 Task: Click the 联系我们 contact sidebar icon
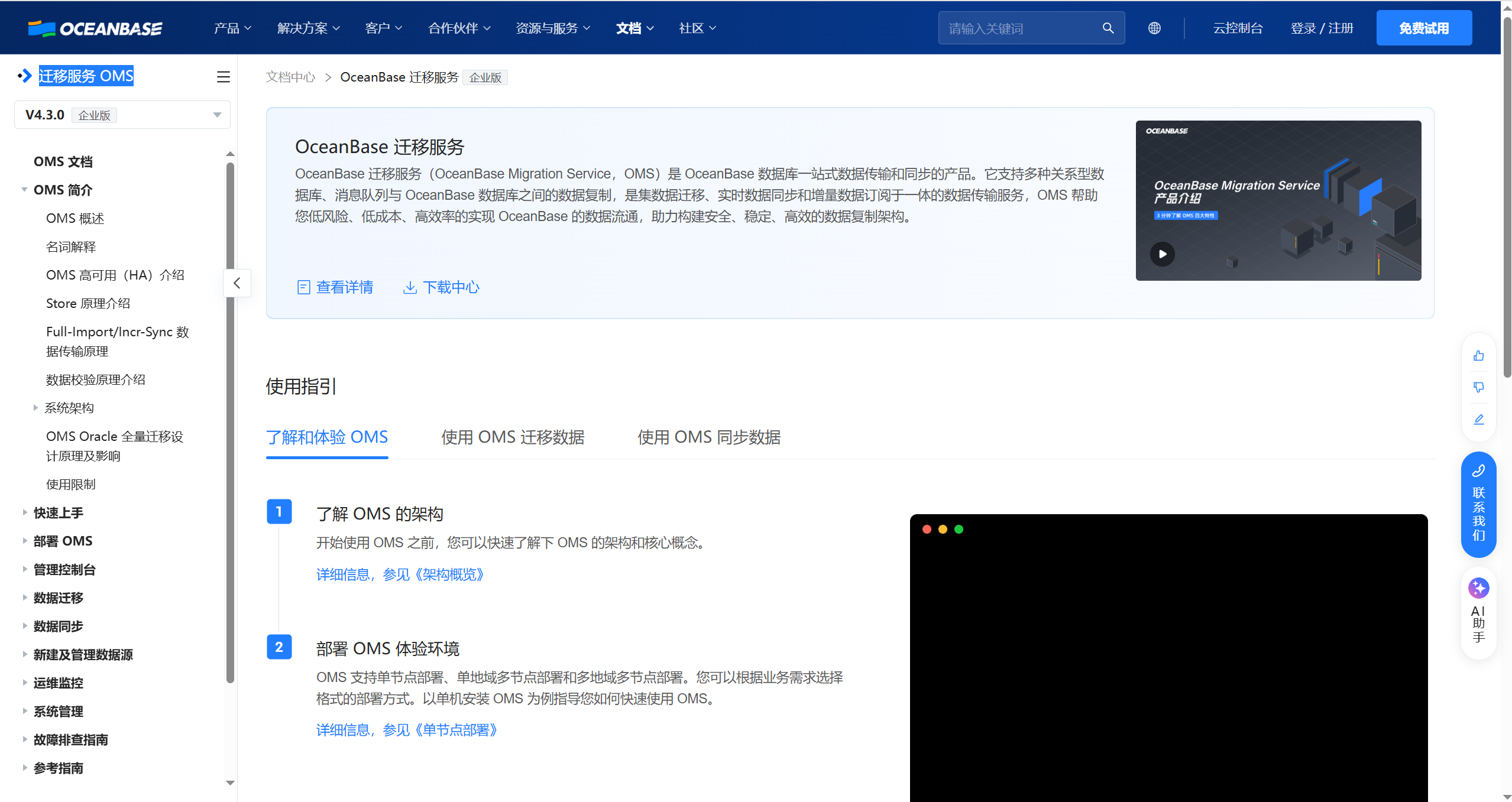point(1478,505)
